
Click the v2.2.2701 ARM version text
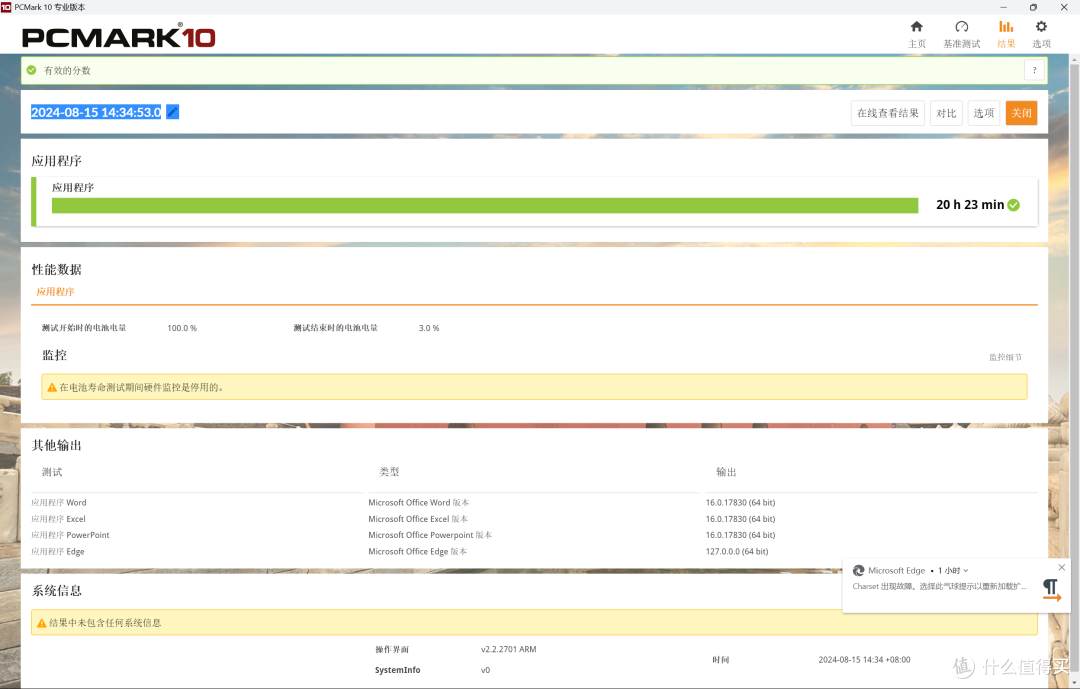point(508,649)
